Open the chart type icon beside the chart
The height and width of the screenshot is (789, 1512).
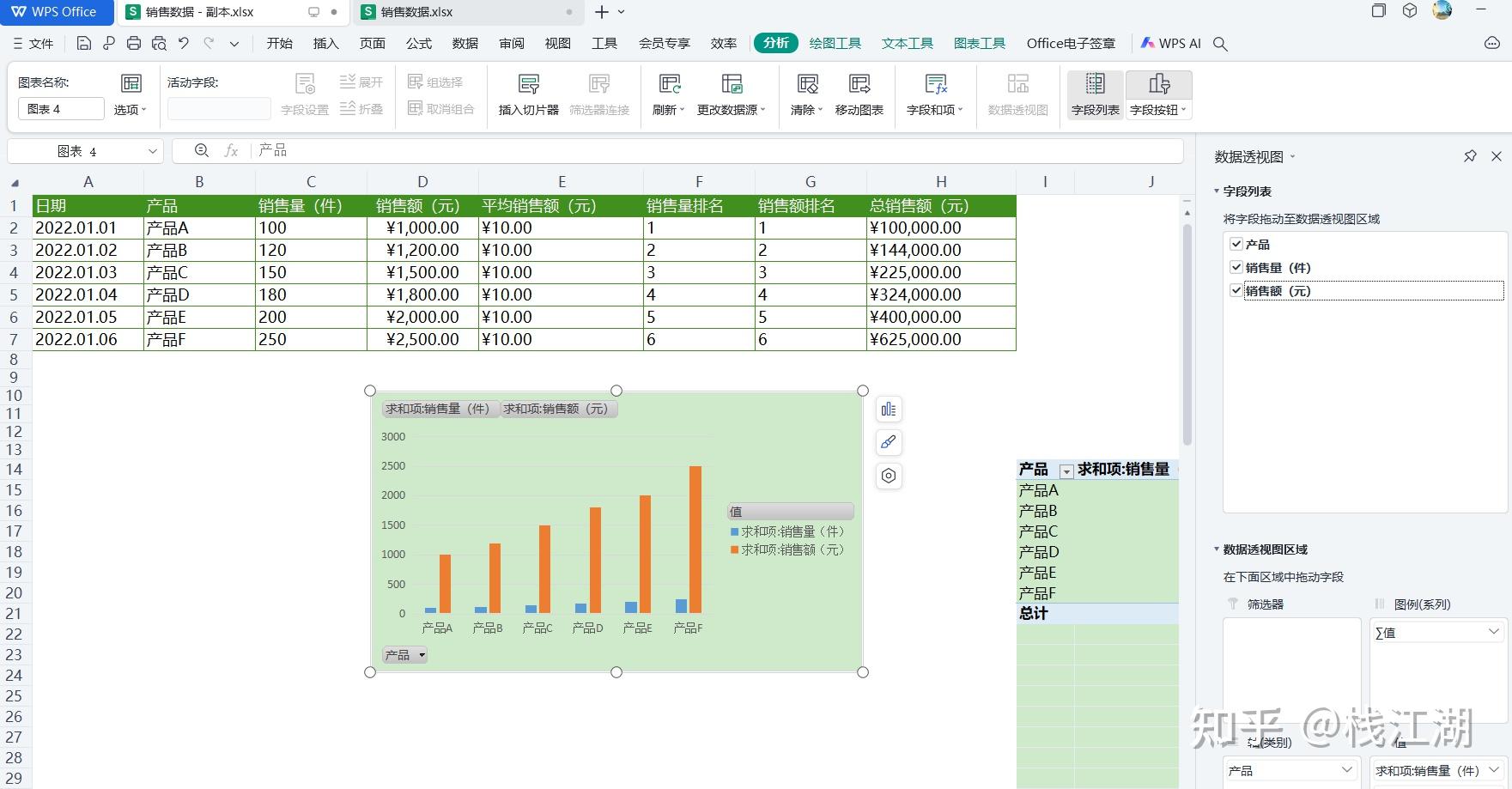click(x=888, y=410)
